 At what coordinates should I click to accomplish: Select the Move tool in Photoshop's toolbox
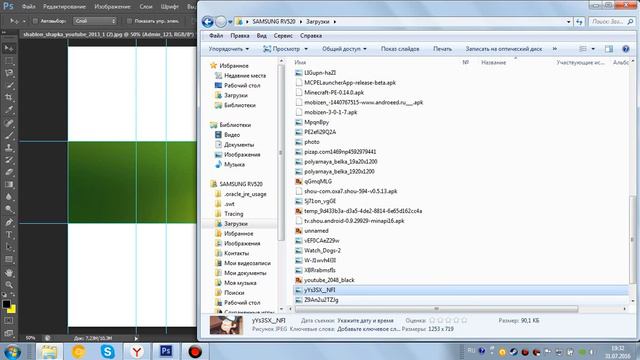9,49
